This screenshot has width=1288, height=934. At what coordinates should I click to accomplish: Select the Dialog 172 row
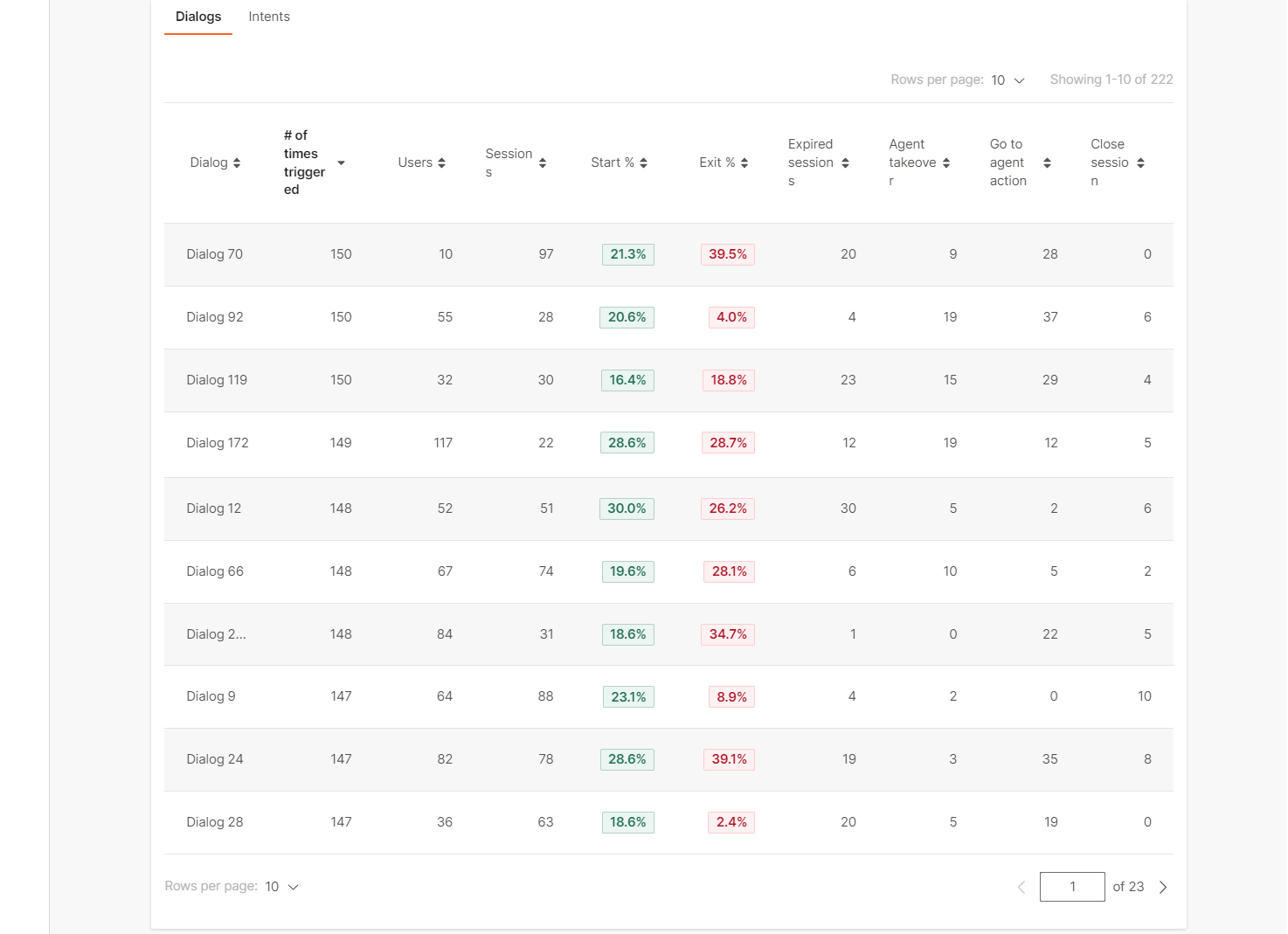coord(218,443)
